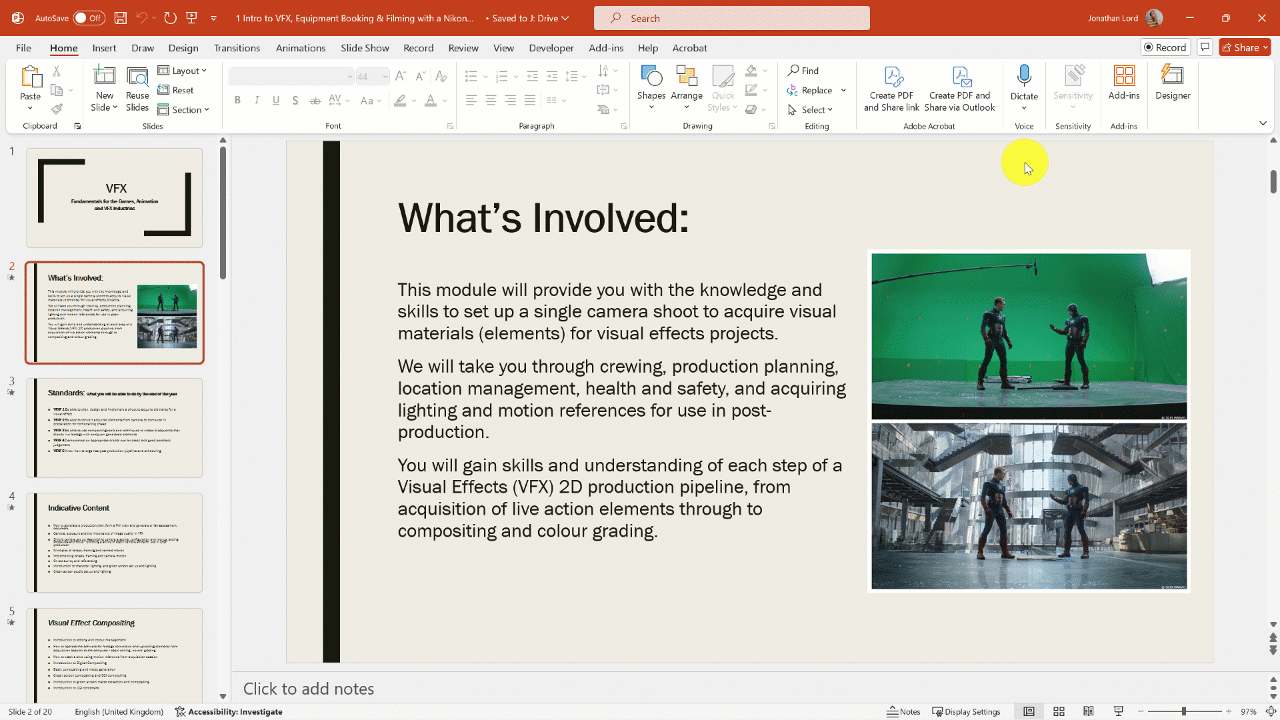Toggle the Notes pane in status bar

click(x=903, y=712)
